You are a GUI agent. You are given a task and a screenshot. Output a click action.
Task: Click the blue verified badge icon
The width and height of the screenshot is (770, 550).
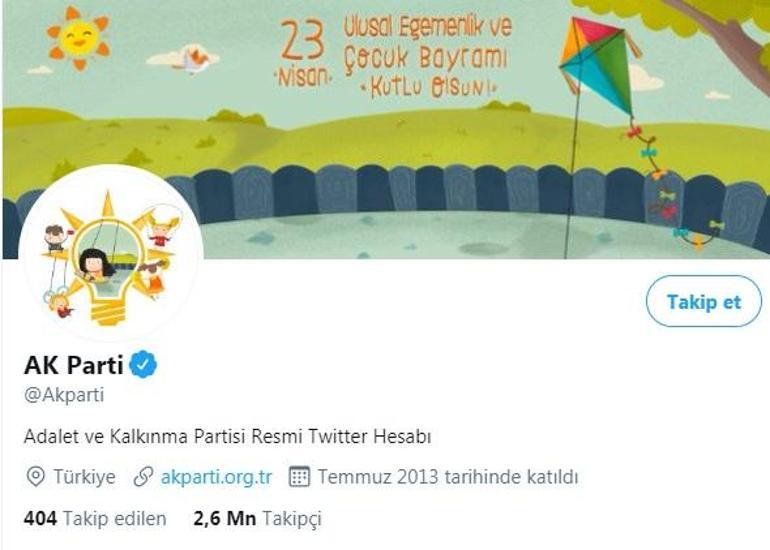[143, 364]
